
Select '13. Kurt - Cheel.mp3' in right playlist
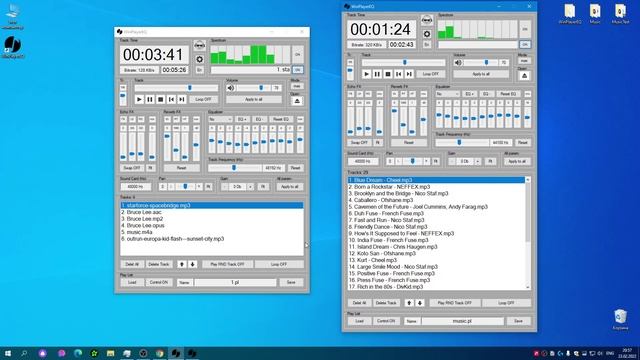(436, 260)
